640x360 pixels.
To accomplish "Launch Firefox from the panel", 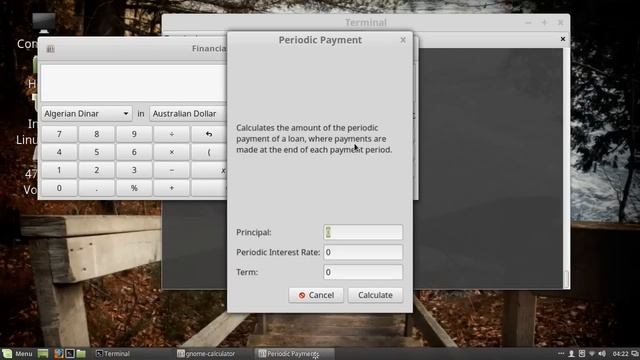I will pos(58,354).
